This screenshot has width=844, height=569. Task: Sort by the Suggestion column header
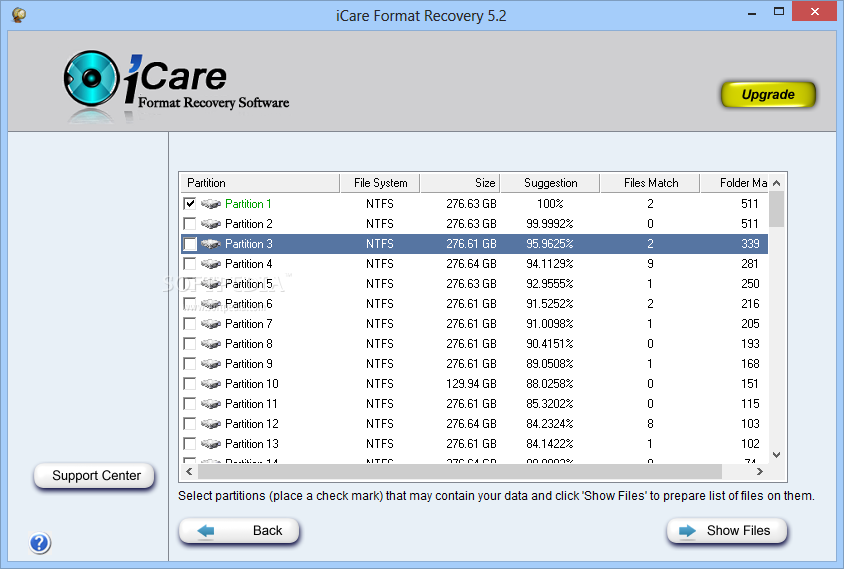[550, 183]
